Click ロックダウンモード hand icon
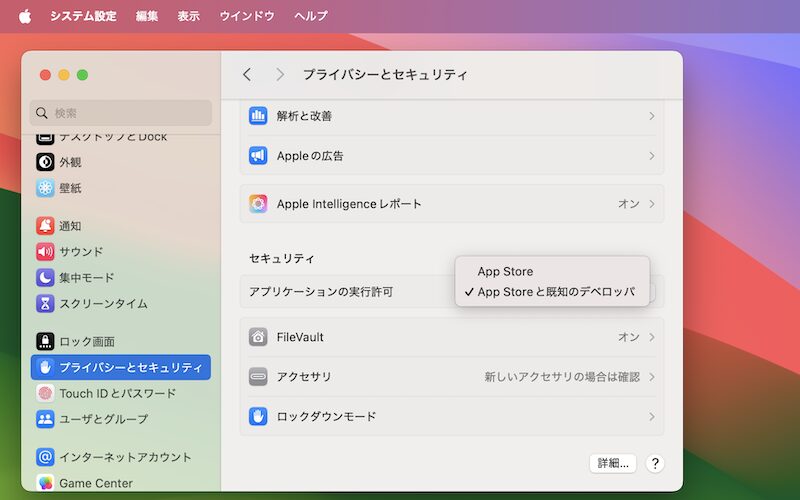The height and width of the screenshot is (500, 800). tap(258, 416)
